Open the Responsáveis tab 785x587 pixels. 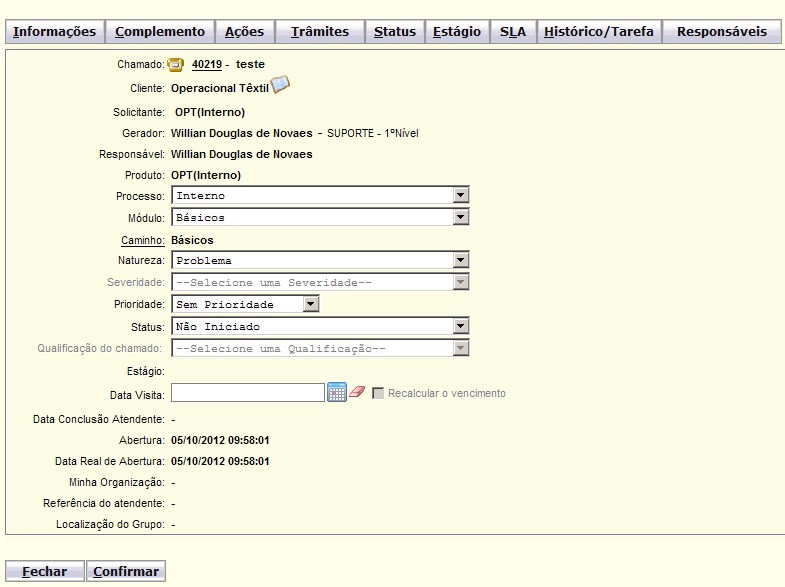722,32
